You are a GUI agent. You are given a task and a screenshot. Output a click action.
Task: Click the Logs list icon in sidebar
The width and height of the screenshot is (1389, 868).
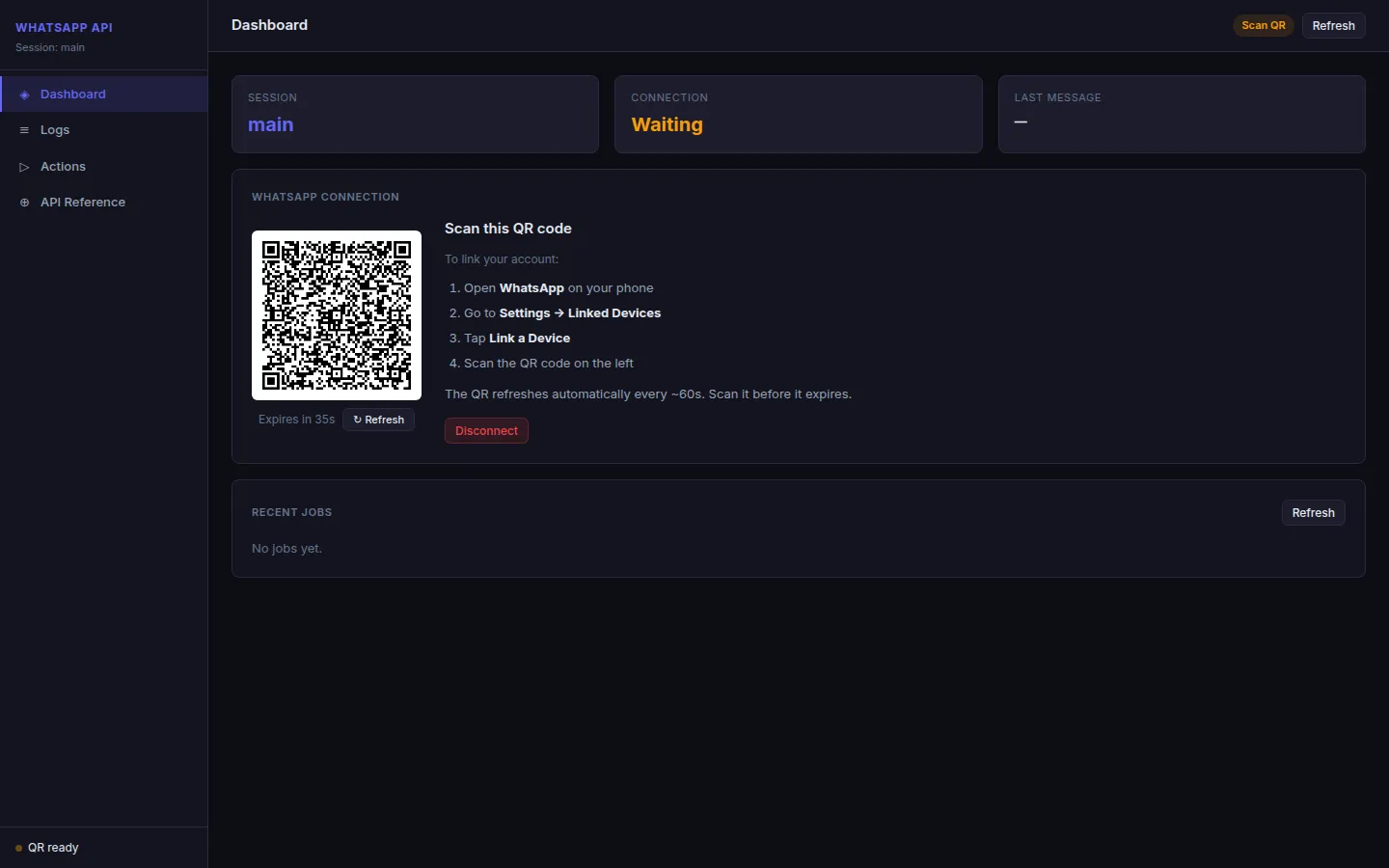[x=24, y=130]
